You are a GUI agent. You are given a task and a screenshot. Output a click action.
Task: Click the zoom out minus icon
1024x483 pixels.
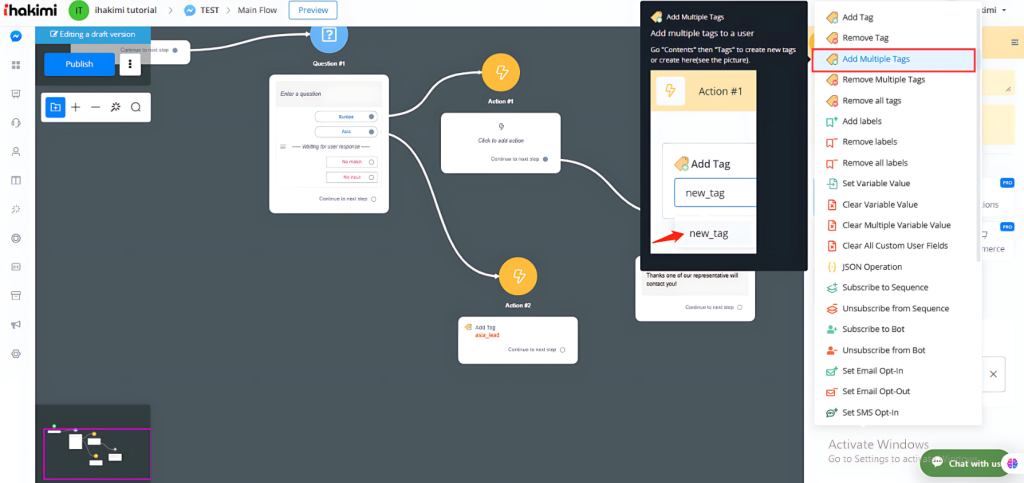95,107
